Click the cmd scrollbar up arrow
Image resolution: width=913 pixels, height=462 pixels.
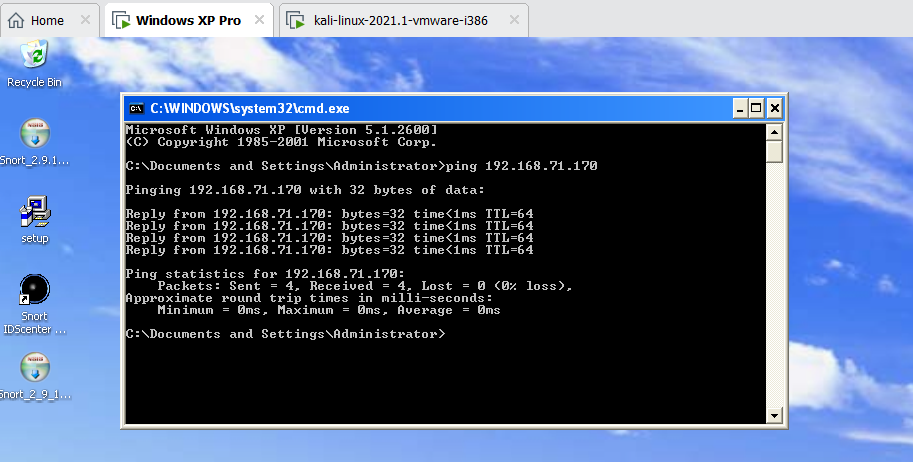tap(774, 132)
